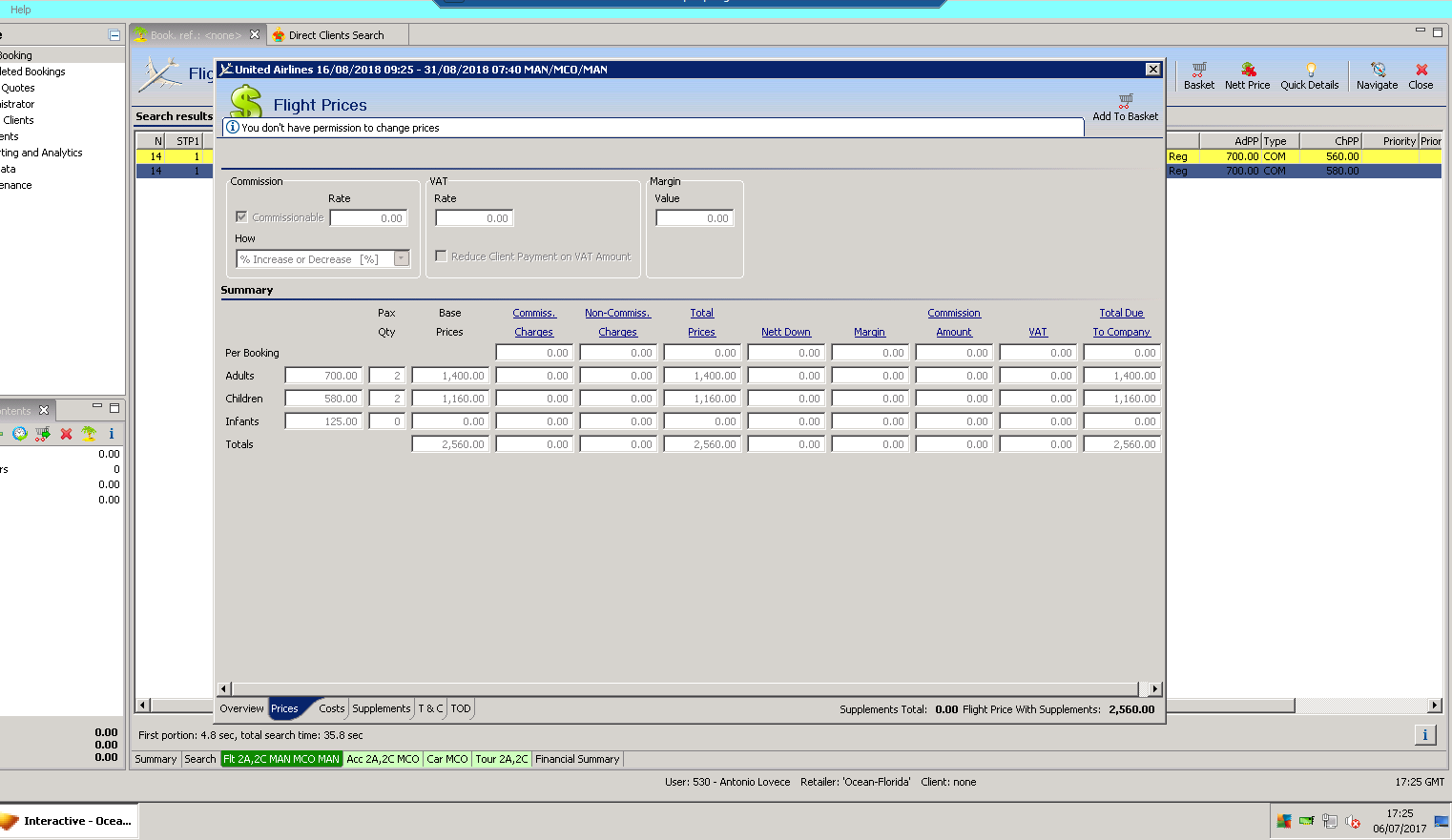
Task: Click the red X Close toolbar icon
Action: 1421,70
